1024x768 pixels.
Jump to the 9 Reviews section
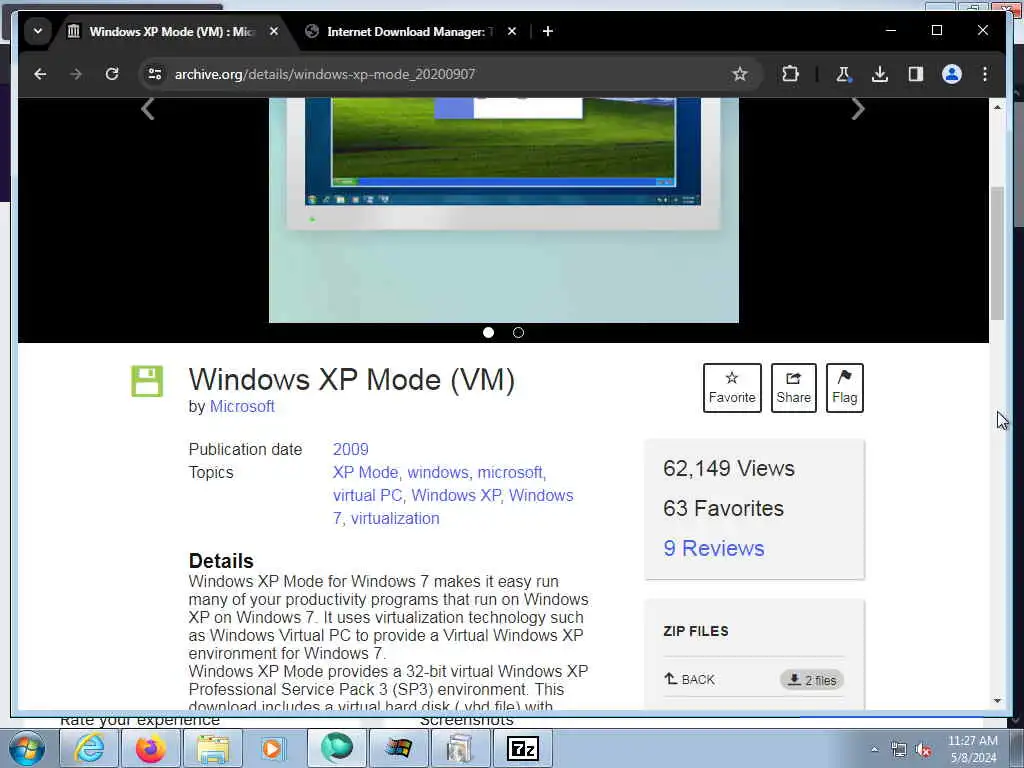[714, 548]
